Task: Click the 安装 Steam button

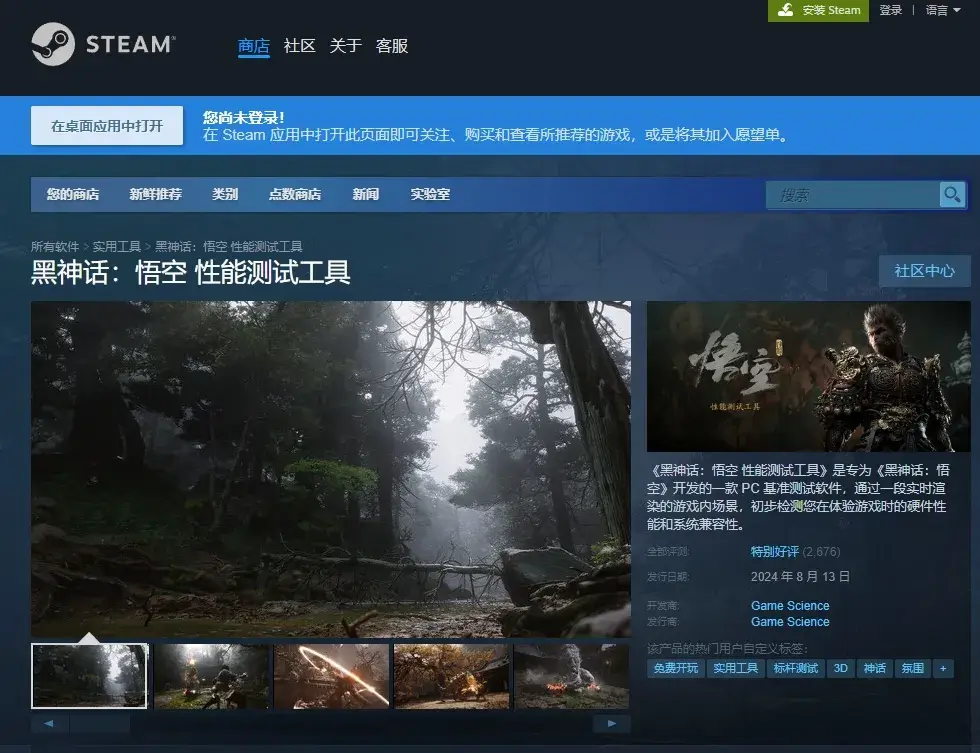Action: [x=818, y=11]
